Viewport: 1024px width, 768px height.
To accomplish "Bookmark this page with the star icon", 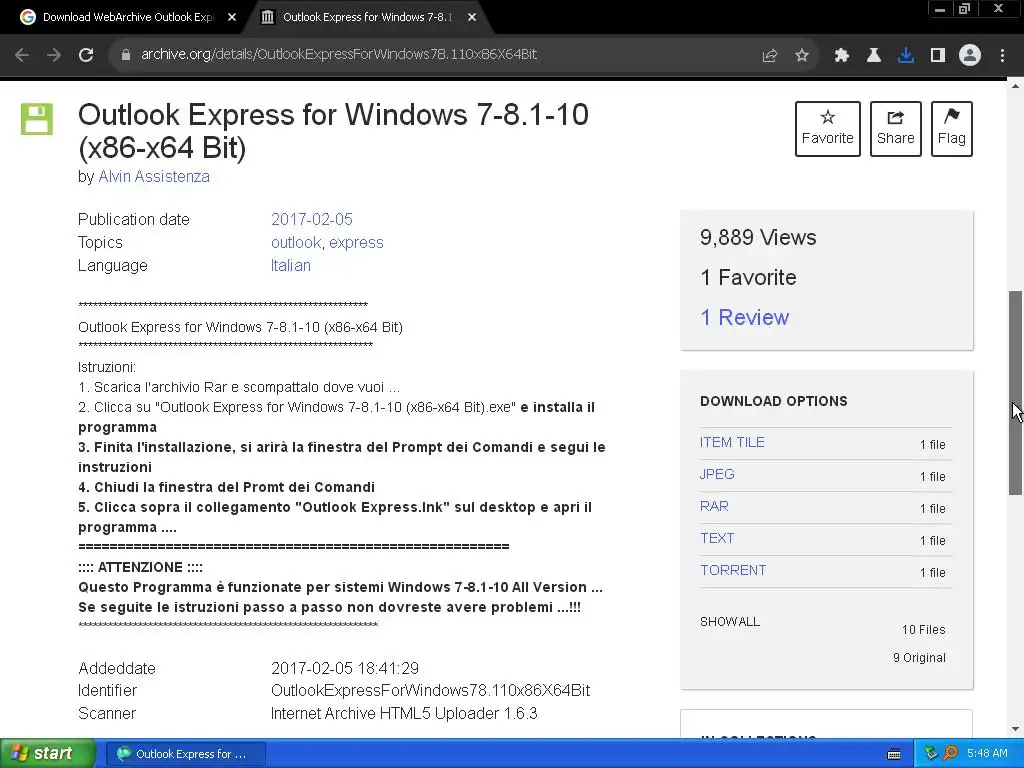I will 802,56.
